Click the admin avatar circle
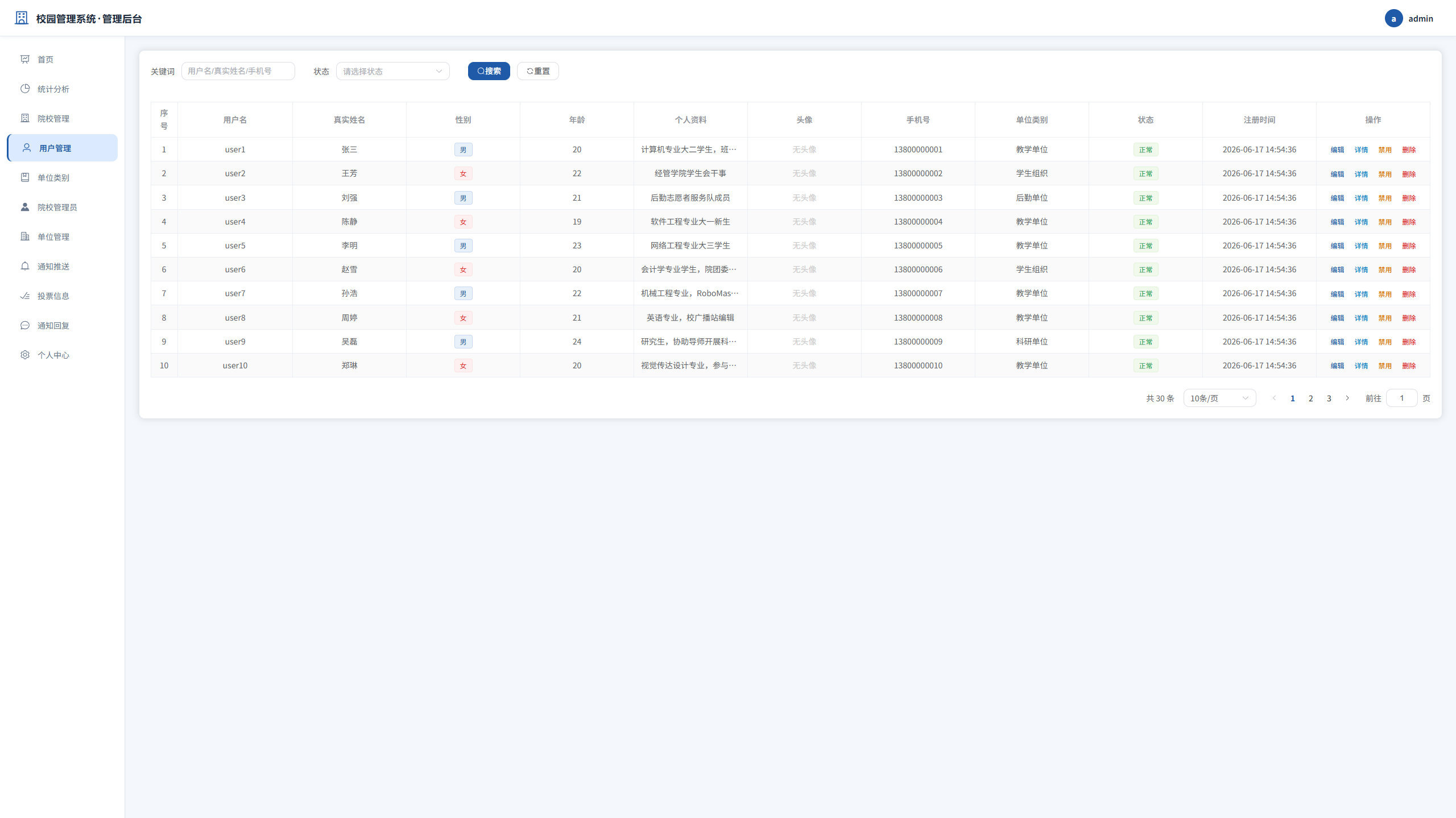 (x=1393, y=18)
